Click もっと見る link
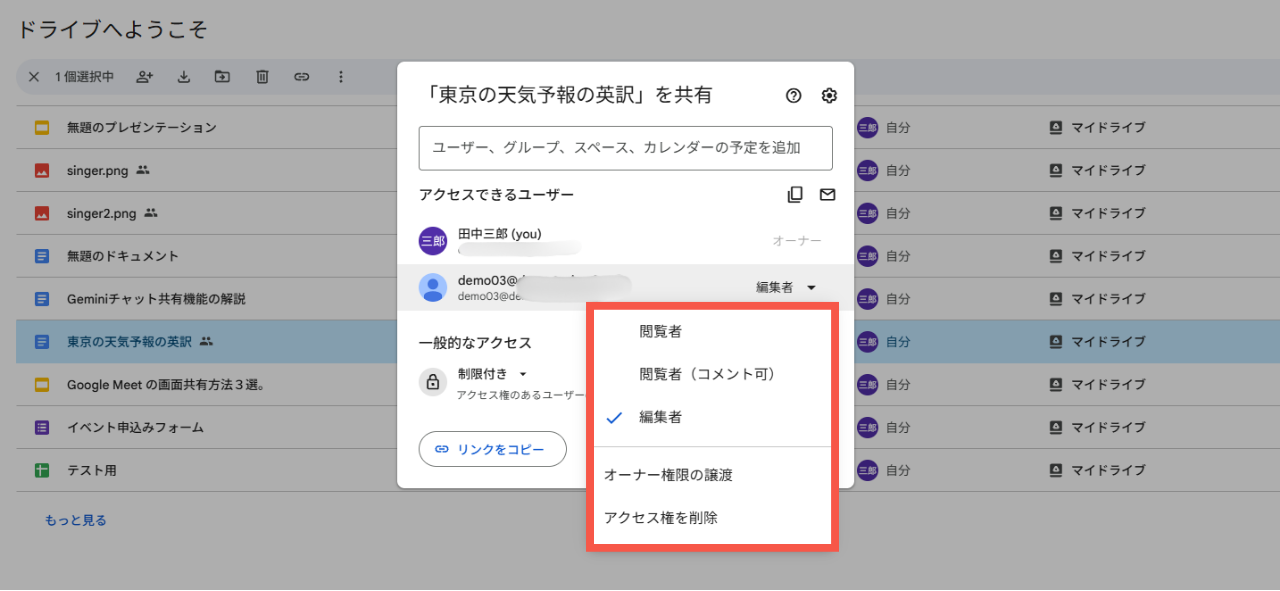Screen dimensions: 1280x591 (x=76, y=520)
